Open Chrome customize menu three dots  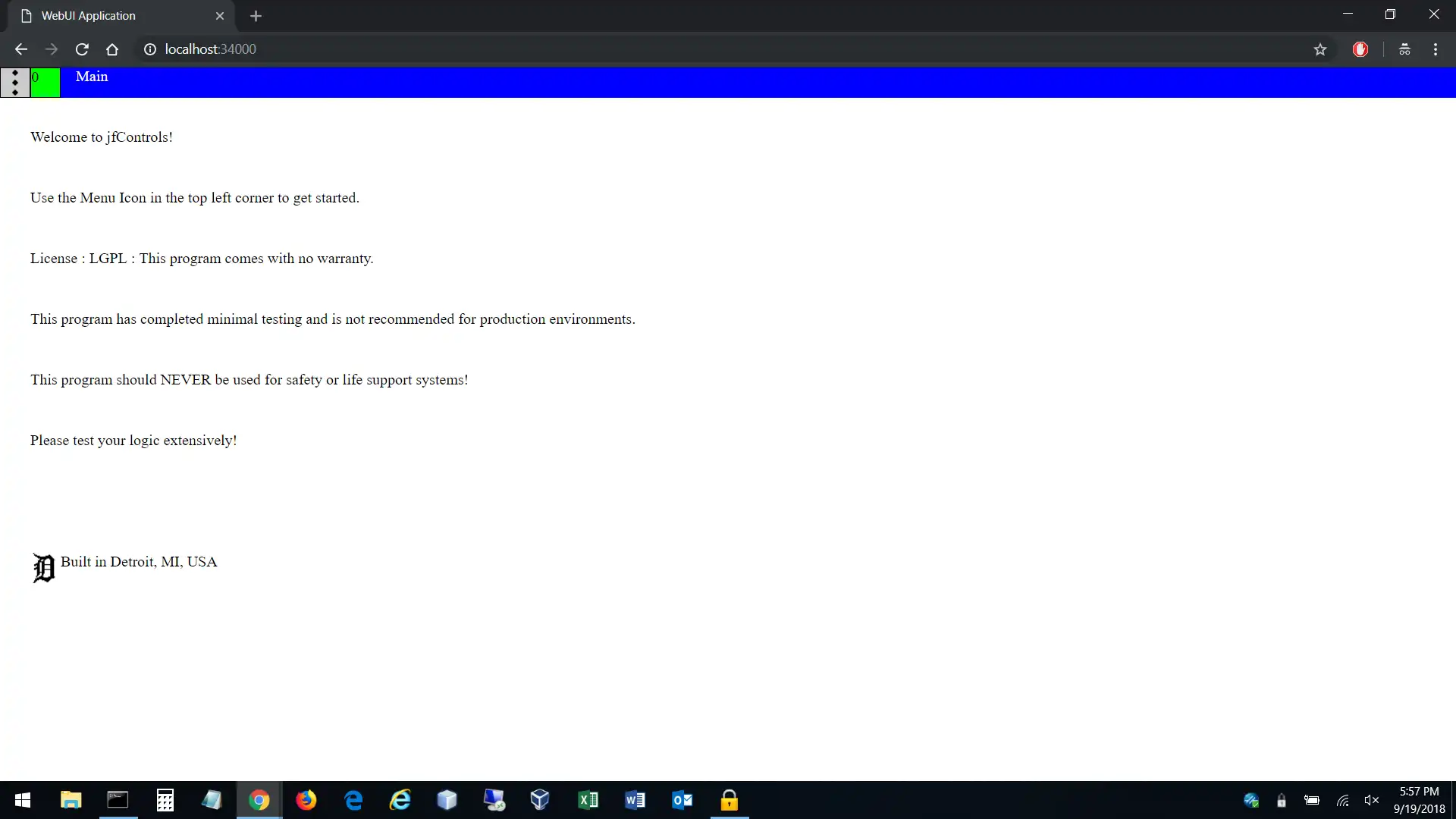coord(1436,49)
